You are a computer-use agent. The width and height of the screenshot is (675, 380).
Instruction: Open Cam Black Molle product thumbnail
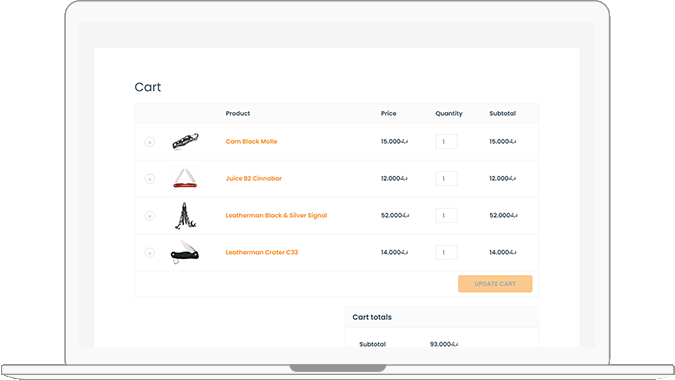(x=185, y=142)
